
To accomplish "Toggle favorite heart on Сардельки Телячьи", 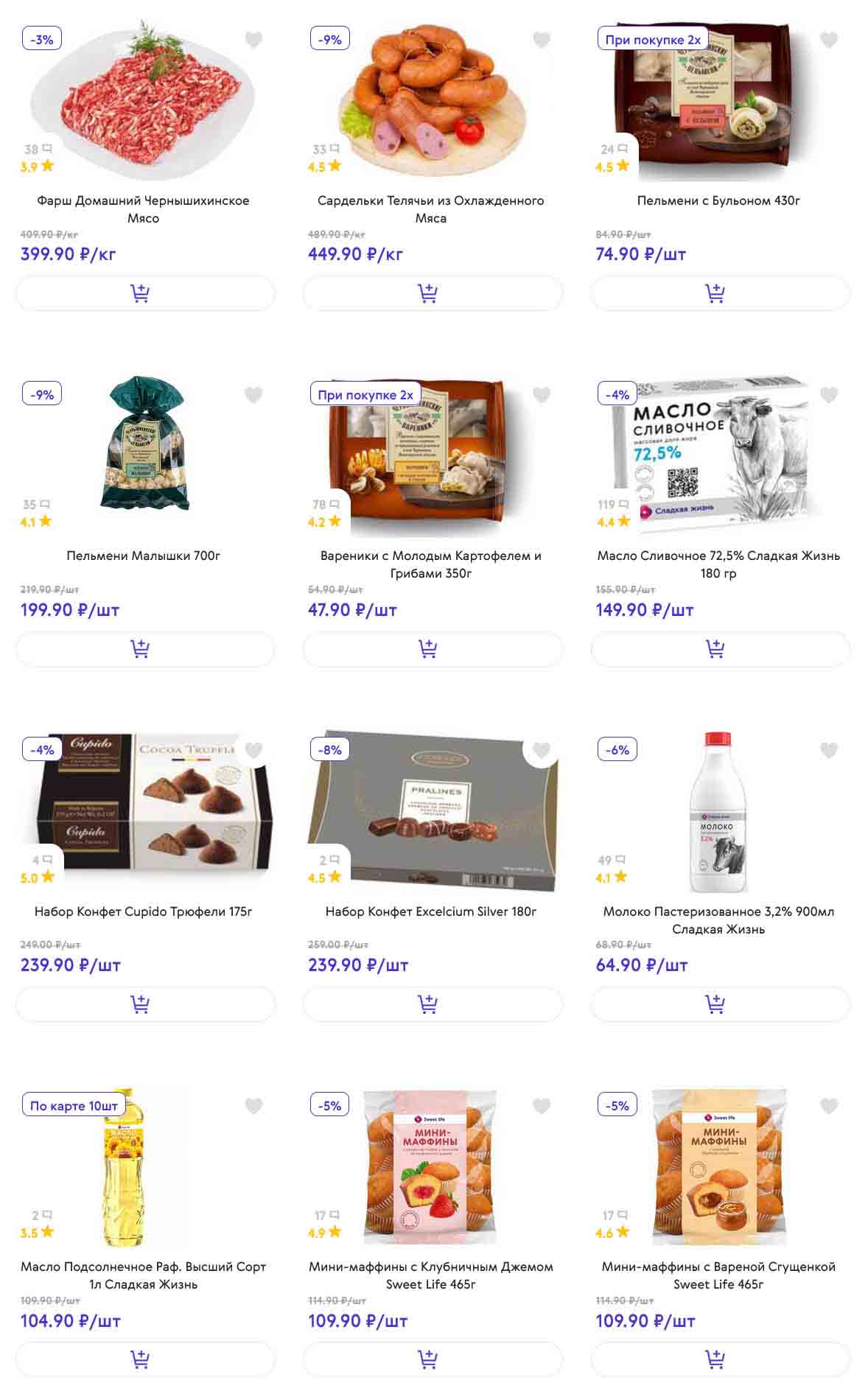I will click(542, 40).
